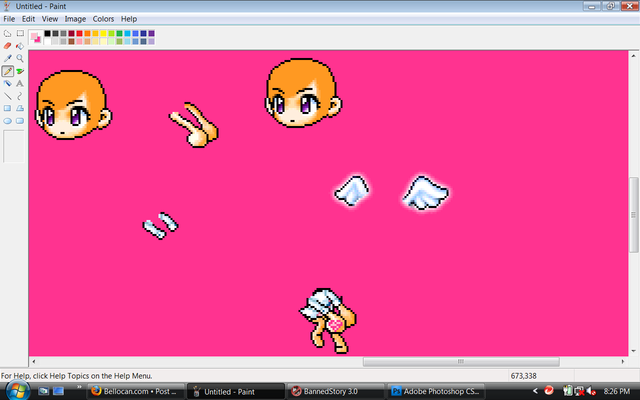Click the vertical scrollbar thumb
This screenshot has width=640, height=400.
[633, 215]
